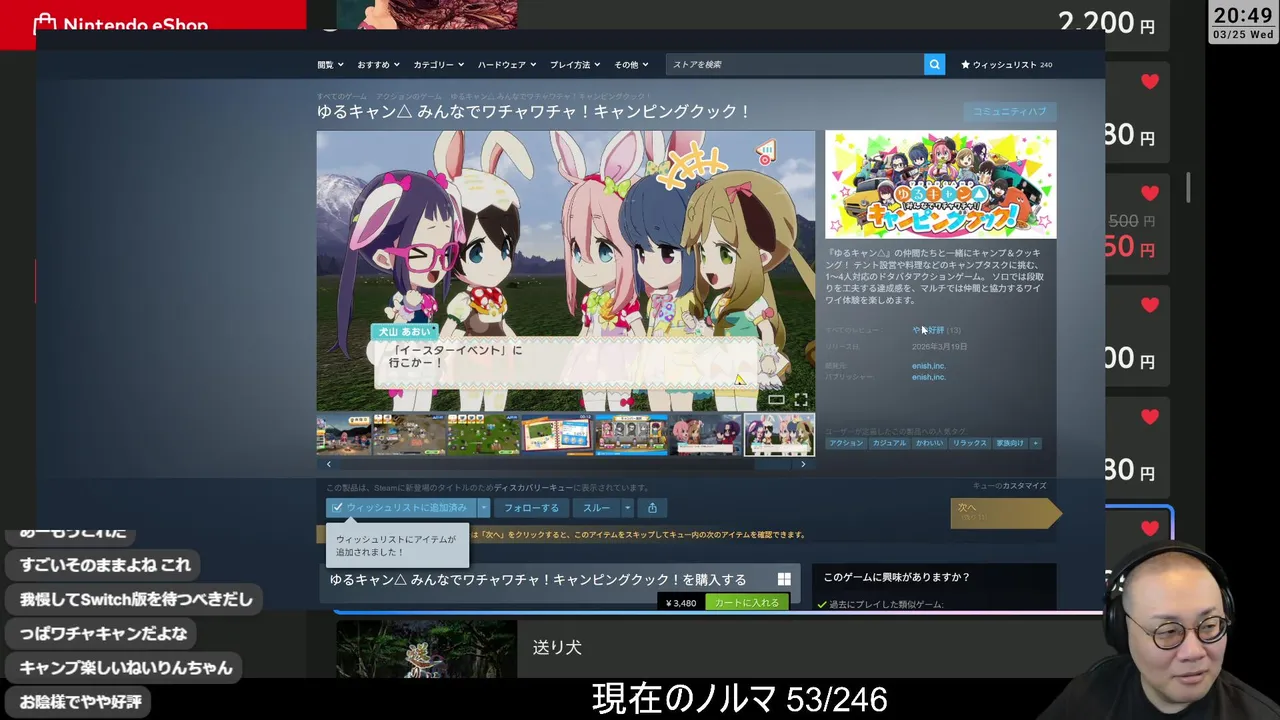Enter fullscreen on the screenshot viewer
Screen dimensions: 1280x720
click(x=801, y=399)
